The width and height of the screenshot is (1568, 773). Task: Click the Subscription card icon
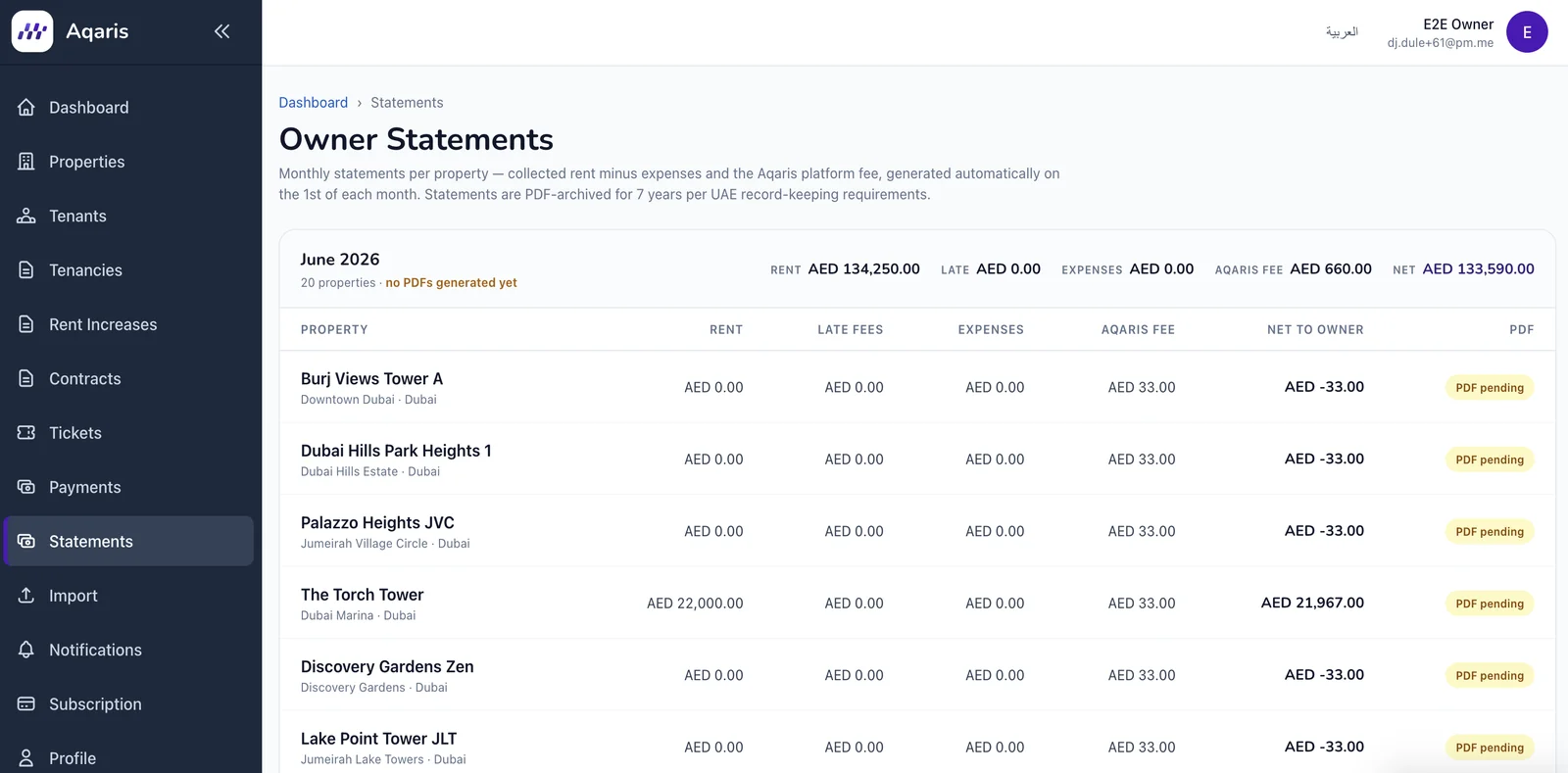pos(26,703)
